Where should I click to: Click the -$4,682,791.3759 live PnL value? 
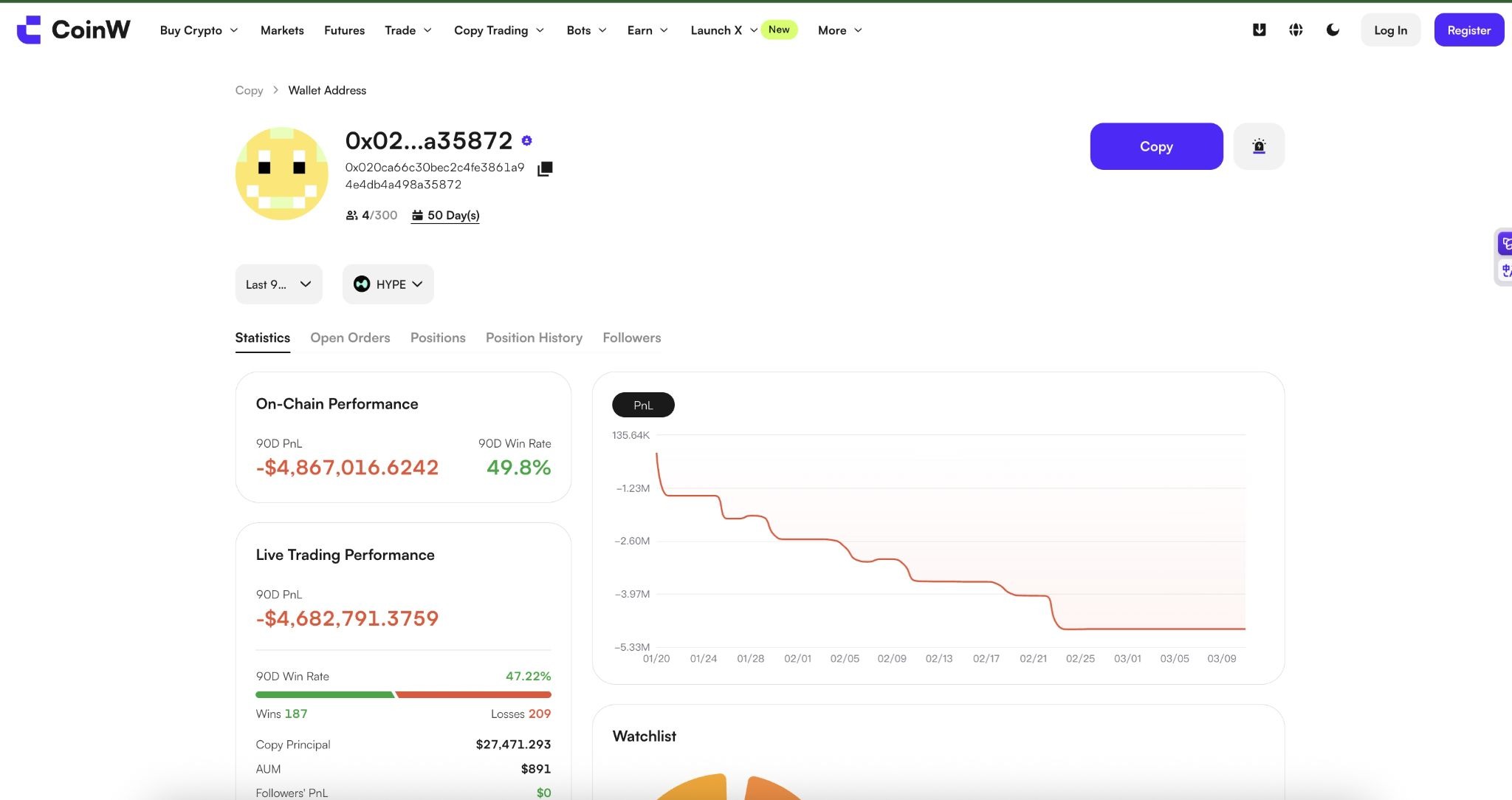tap(347, 618)
